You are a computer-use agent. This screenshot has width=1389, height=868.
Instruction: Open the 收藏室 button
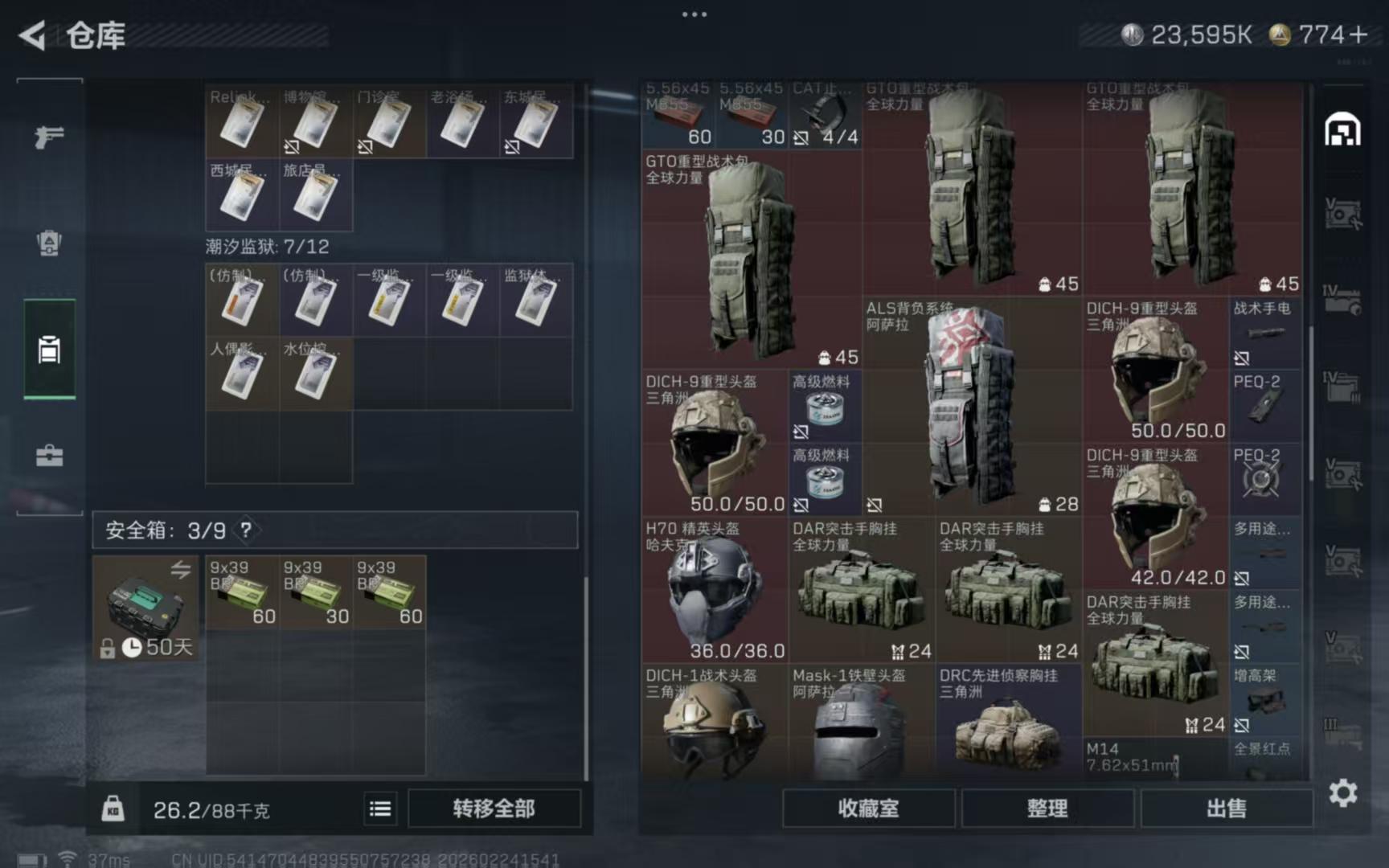[868, 808]
